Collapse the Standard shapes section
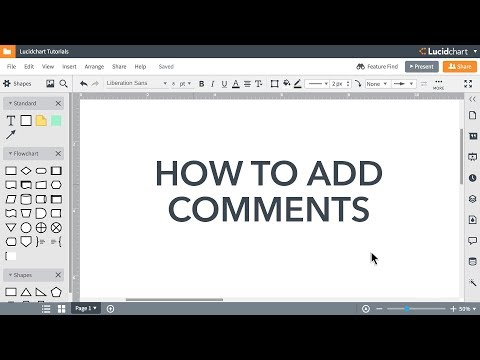 coord(10,103)
